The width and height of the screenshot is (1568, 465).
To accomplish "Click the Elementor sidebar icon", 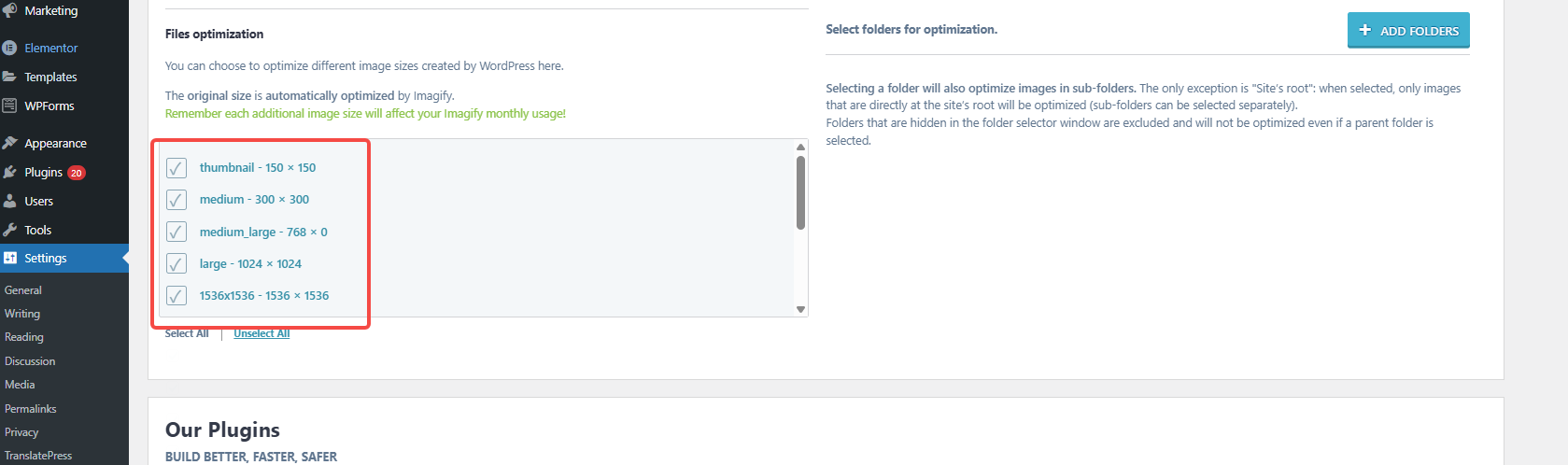I will click(9, 48).
